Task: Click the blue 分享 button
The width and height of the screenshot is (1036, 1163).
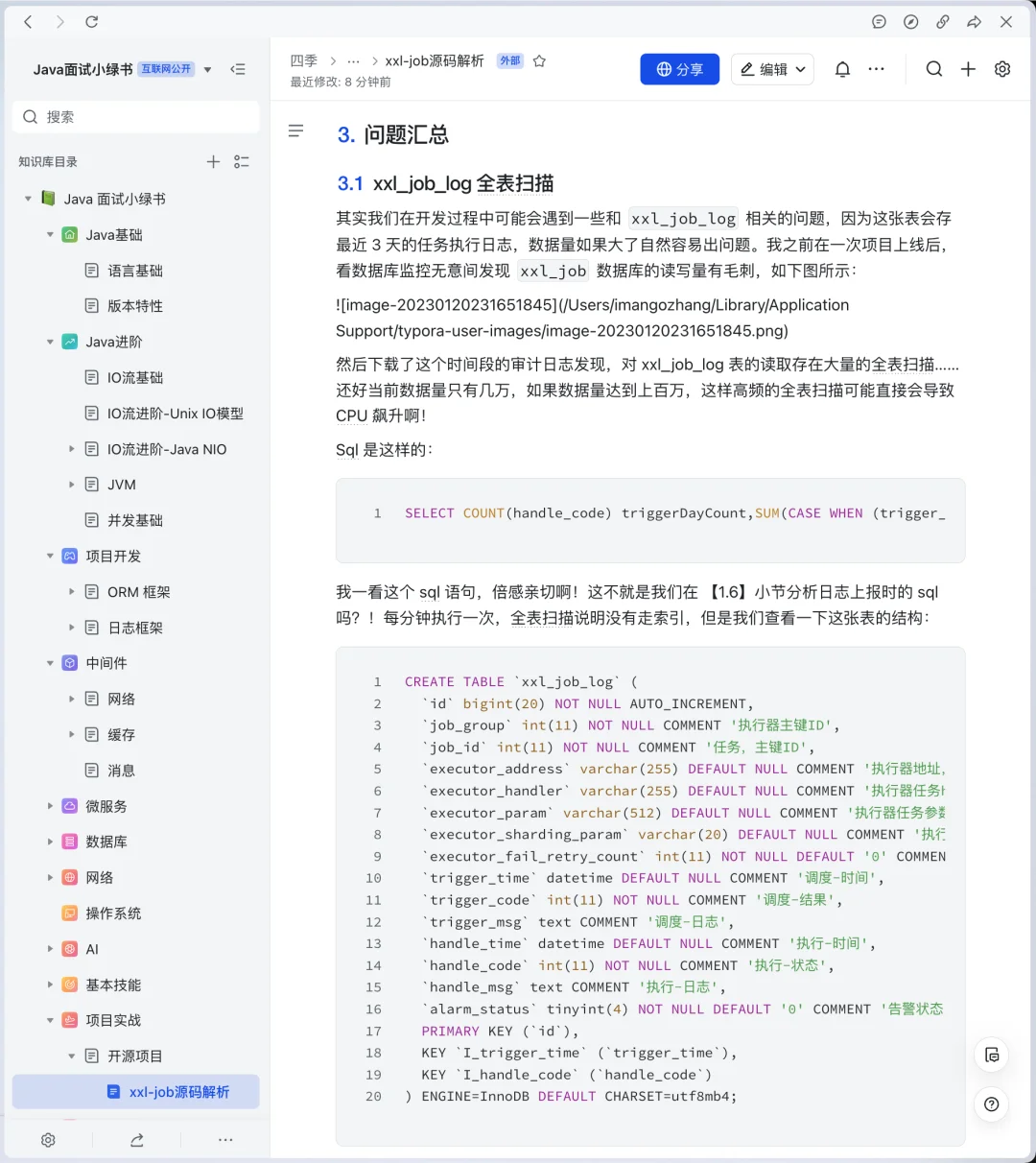Action: pos(679,69)
